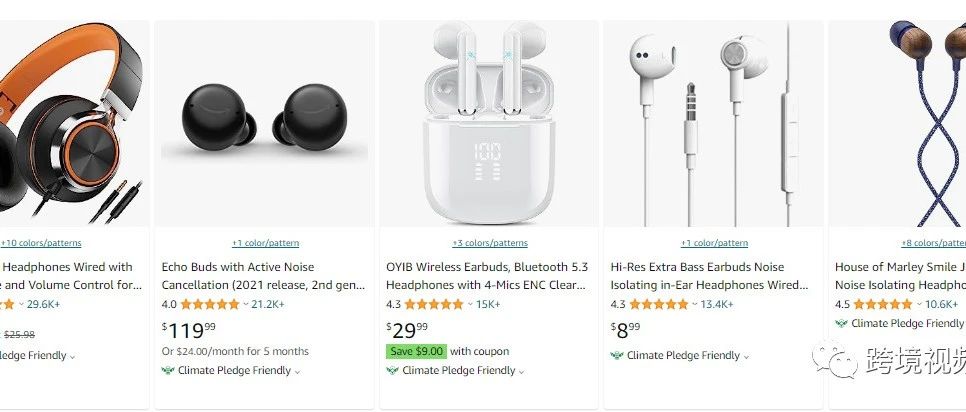966x412 pixels.
Task: Open the Hi-Res wired white earbuds image
Action: click(713, 124)
